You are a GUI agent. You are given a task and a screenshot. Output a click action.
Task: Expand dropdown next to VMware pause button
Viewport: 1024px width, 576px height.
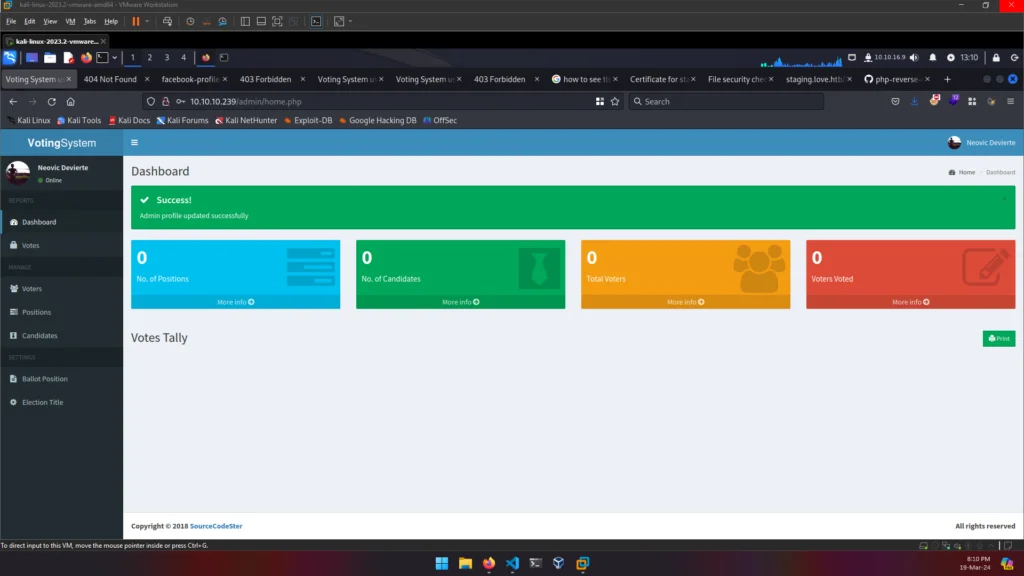(x=147, y=22)
